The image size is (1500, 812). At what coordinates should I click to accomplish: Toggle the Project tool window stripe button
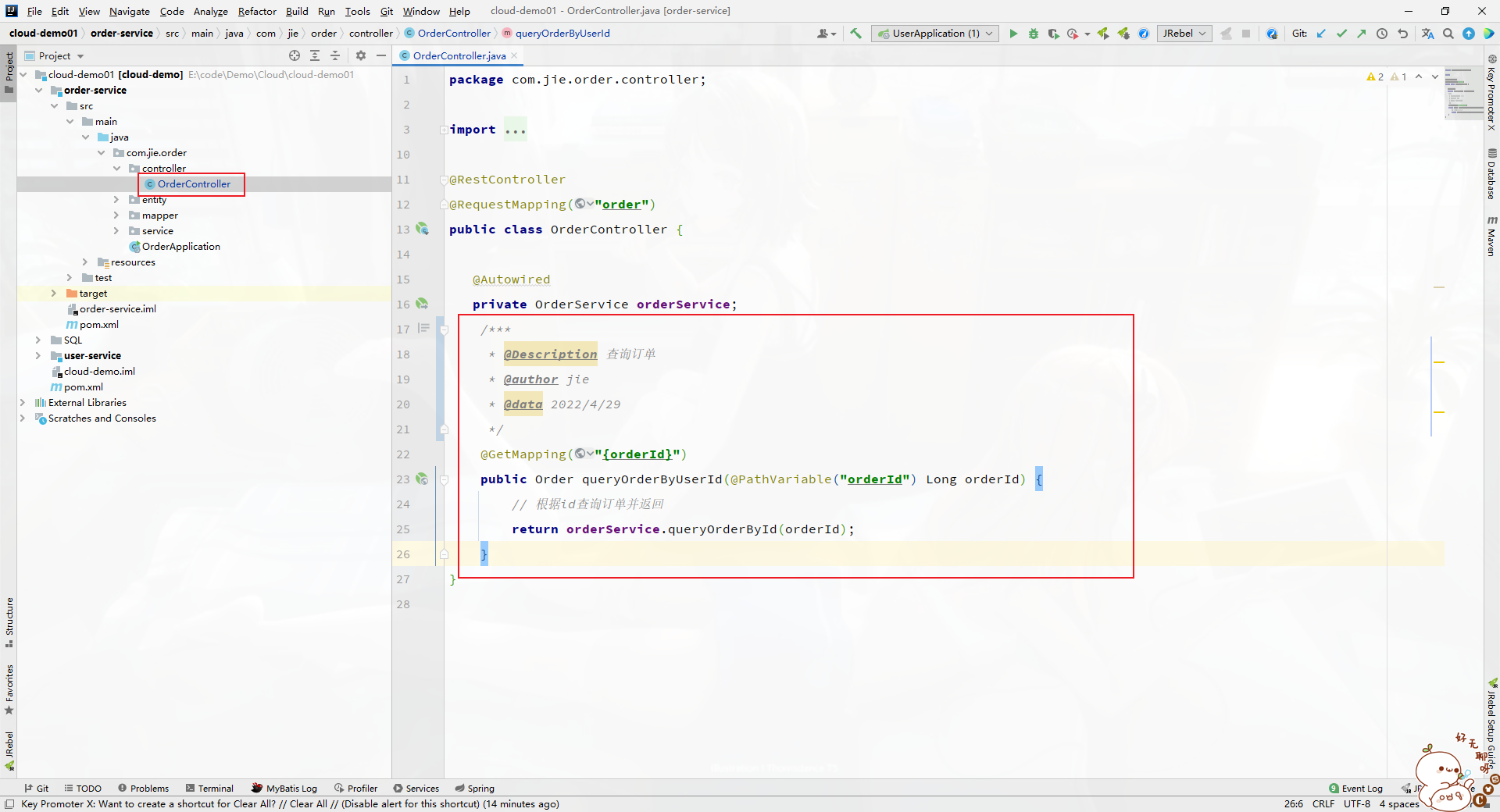coord(9,73)
